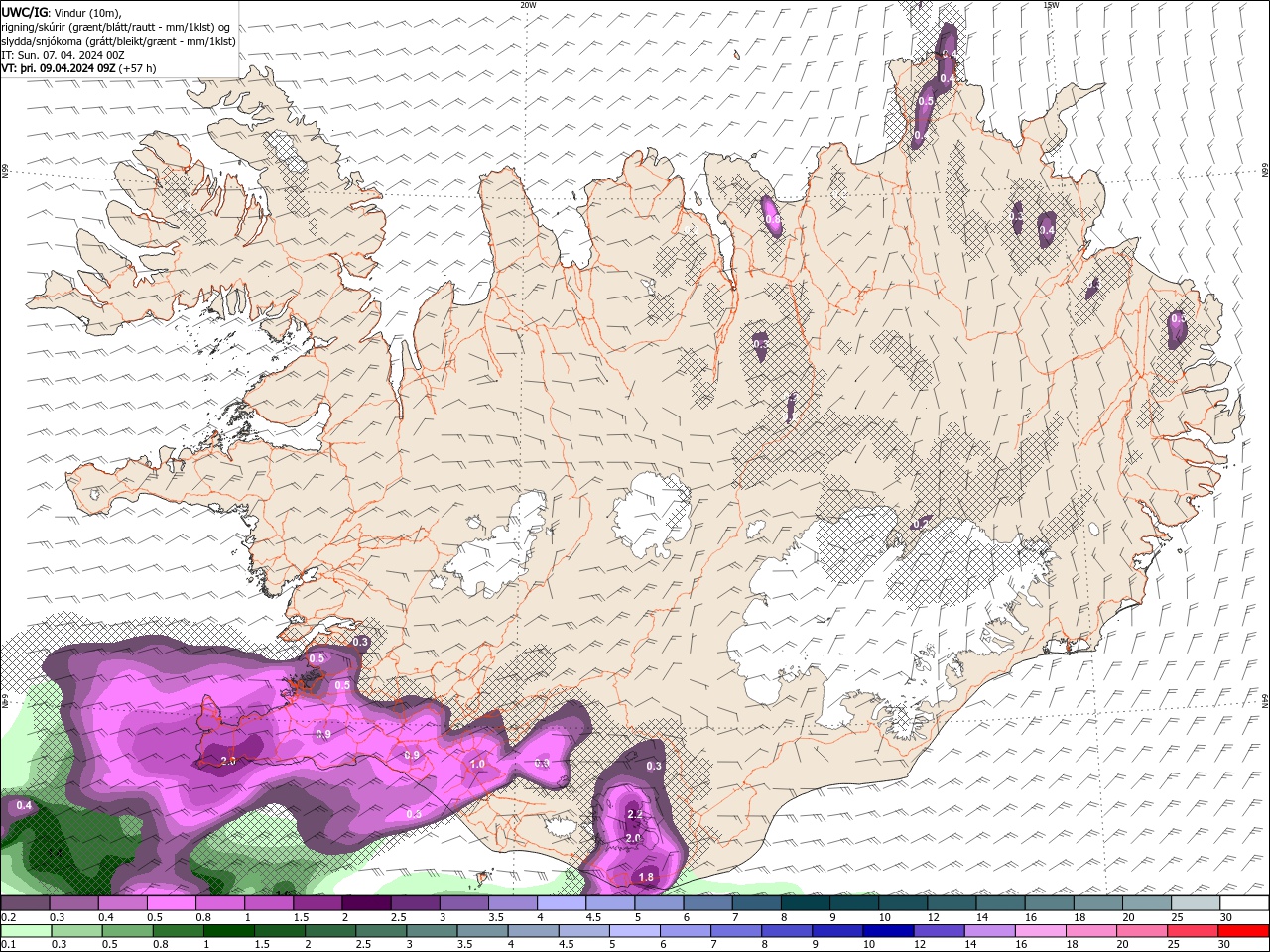1270x952 pixels.
Task: Click the '0.1' label in the lower legend
Action: pyautogui.click(x=8, y=945)
